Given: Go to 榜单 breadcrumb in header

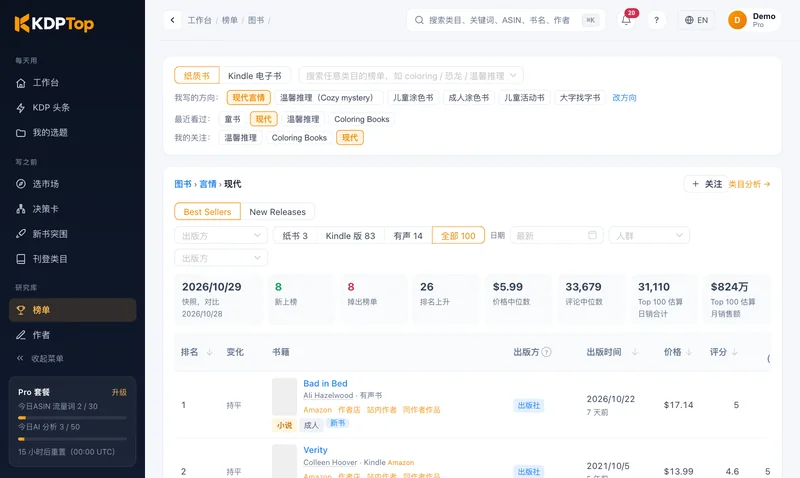Looking at the screenshot, I should [x=230, y=20].
